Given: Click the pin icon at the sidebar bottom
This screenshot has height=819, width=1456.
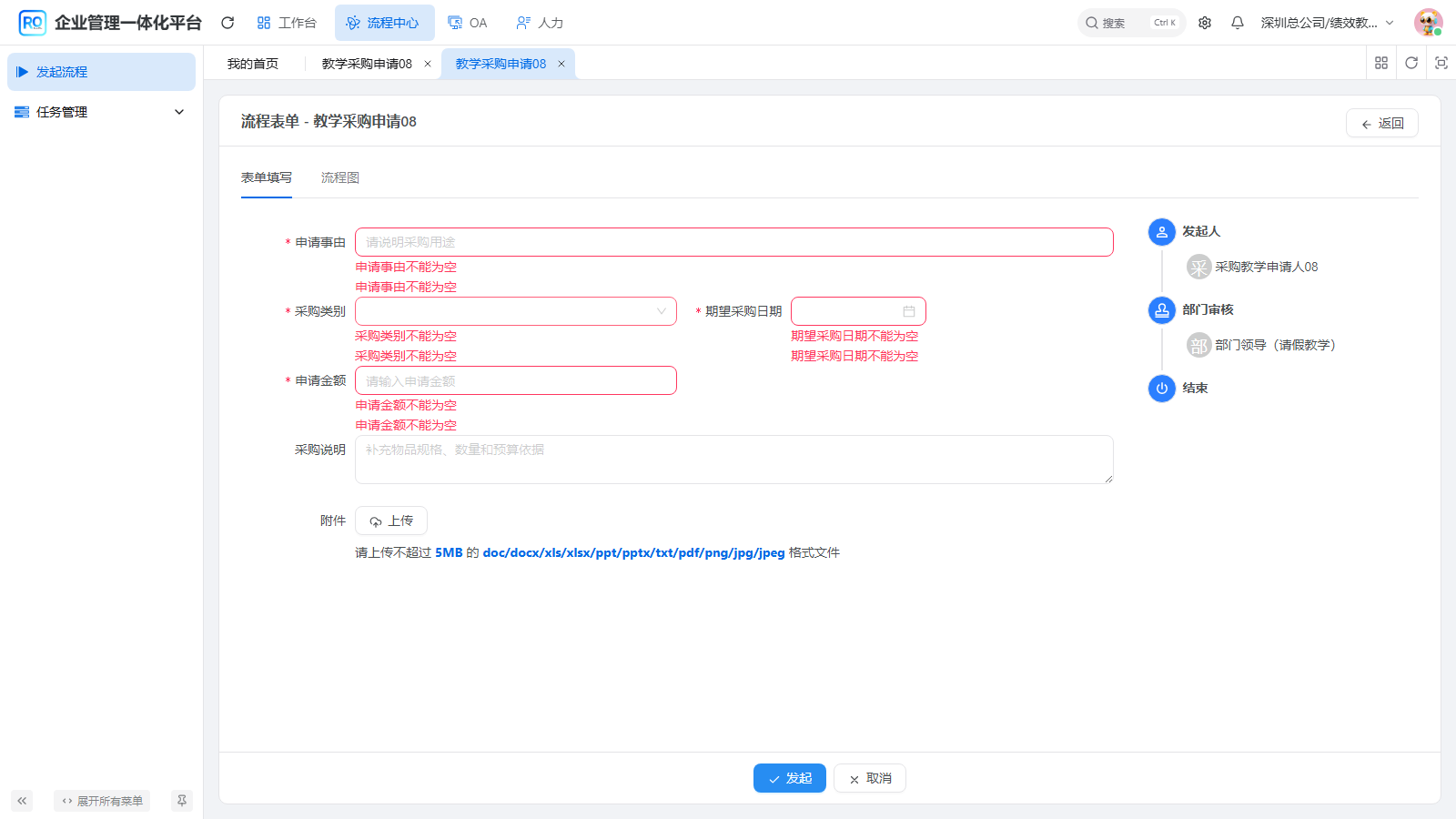Looking at the screenshot, I should point(182,801).
